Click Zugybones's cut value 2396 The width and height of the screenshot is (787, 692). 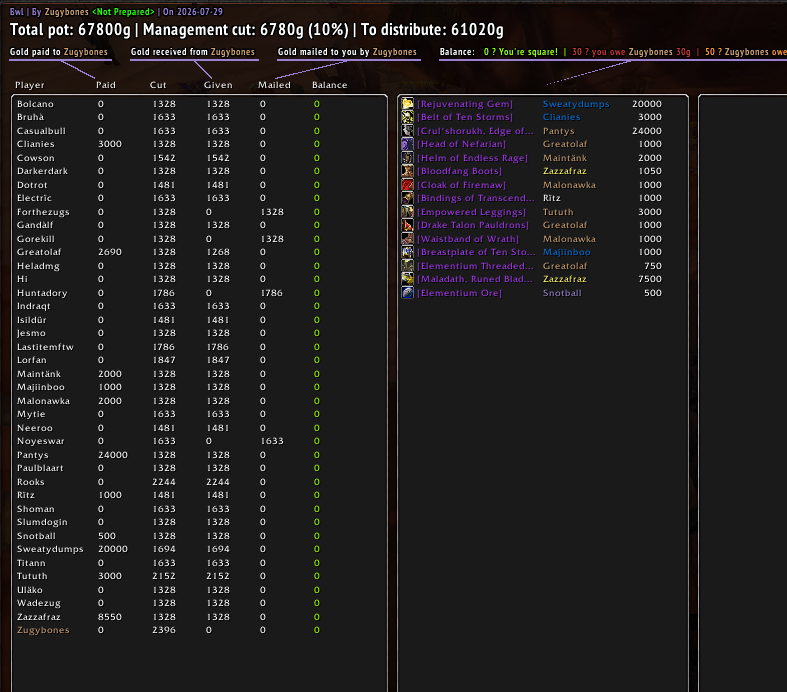click(x=164, y=630)
